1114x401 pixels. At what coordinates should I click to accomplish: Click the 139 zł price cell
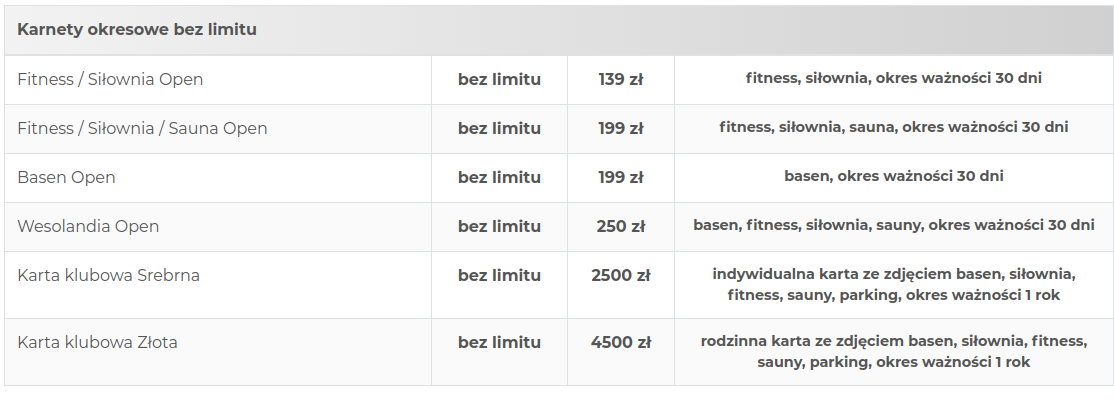[x=621, y=80]
